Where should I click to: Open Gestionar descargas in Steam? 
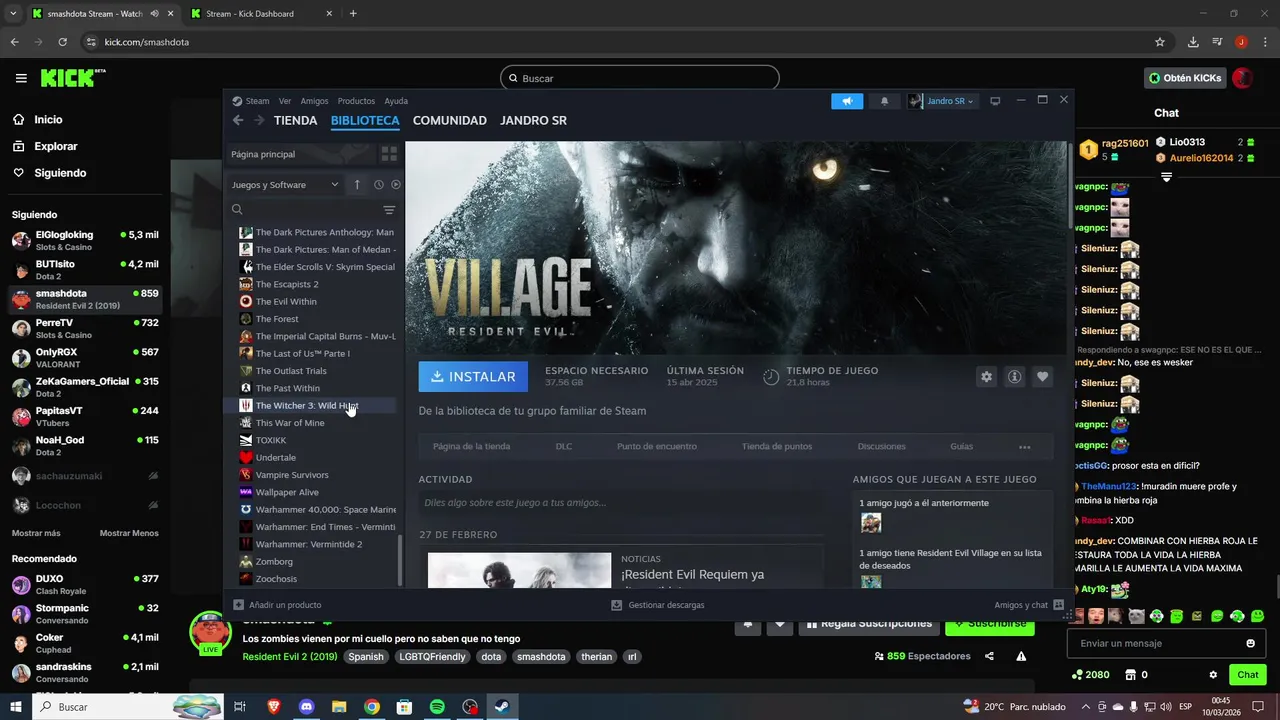658,605
